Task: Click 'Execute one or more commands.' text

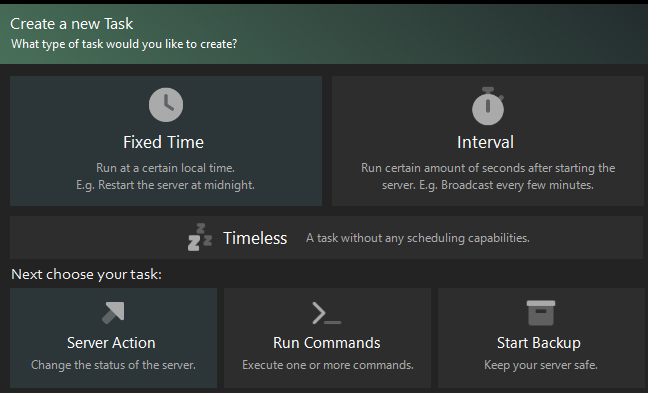Action: [328, 365]
